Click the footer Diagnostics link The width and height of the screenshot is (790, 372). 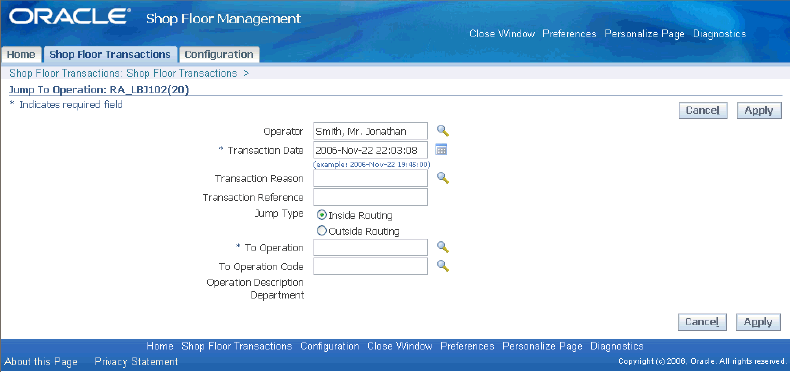(x=617, y=346)
